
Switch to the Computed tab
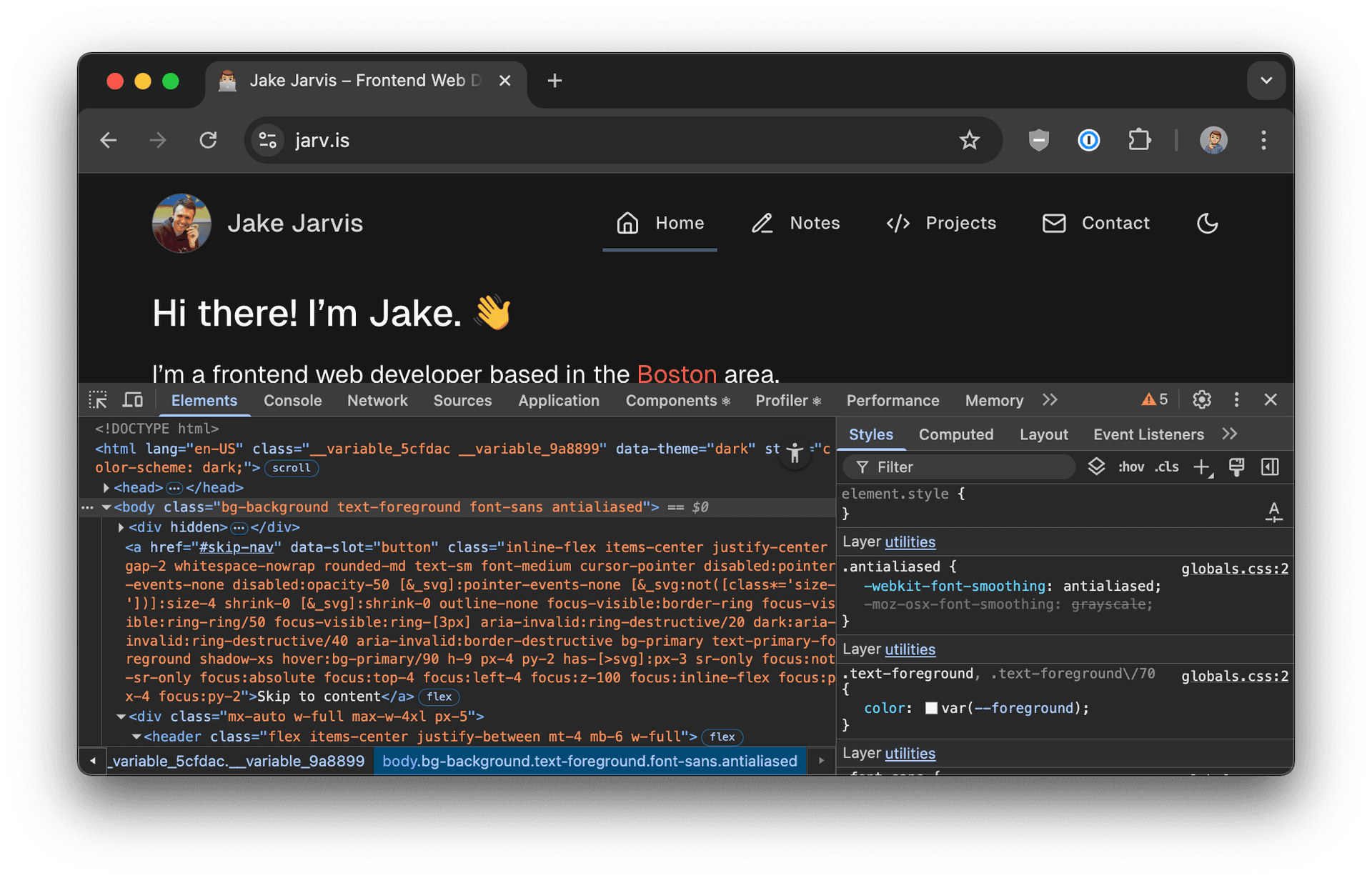click(x=956, y=434)
